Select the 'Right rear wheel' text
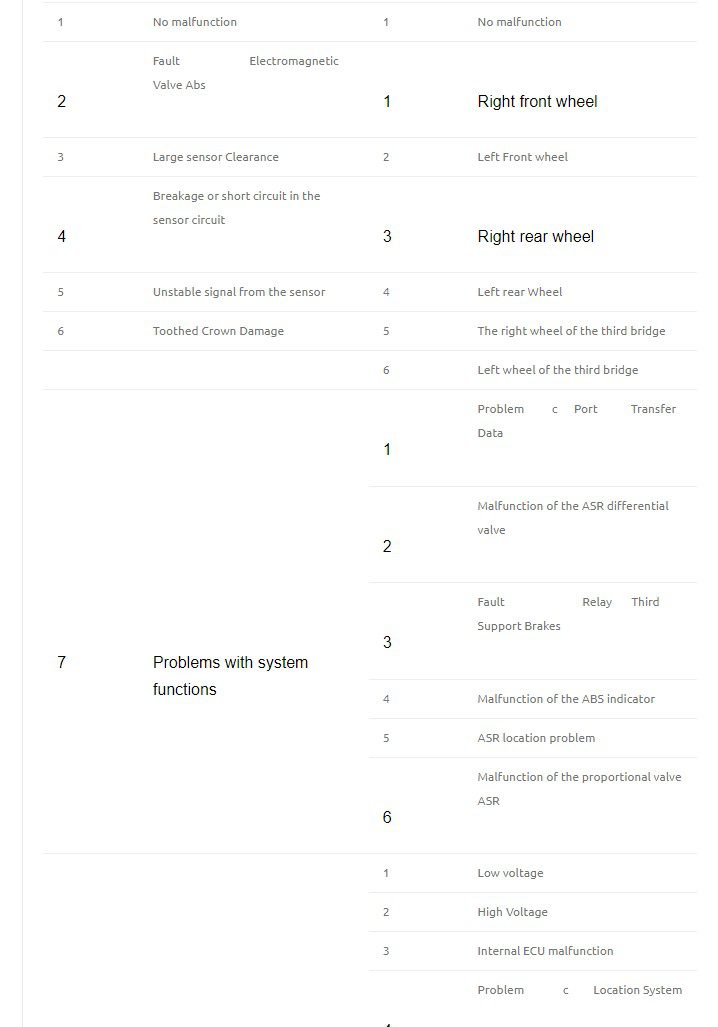The height and width of the screenshot is (1027, 718). [535, 237]
